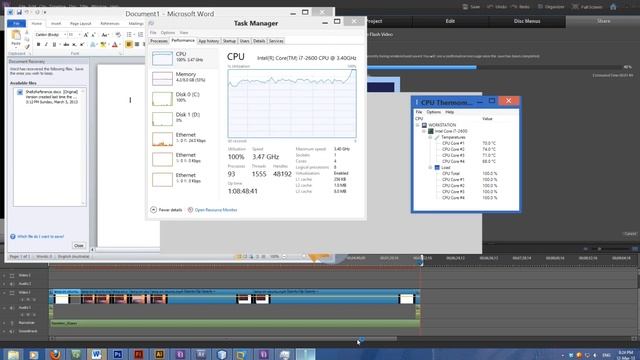Click the Organizer button in Premiere Elements
Viewport: 640px width, 360px height.
(x=551, y=7)
